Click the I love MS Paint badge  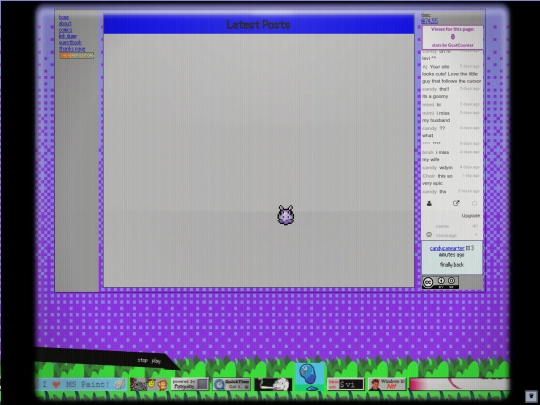81,384
